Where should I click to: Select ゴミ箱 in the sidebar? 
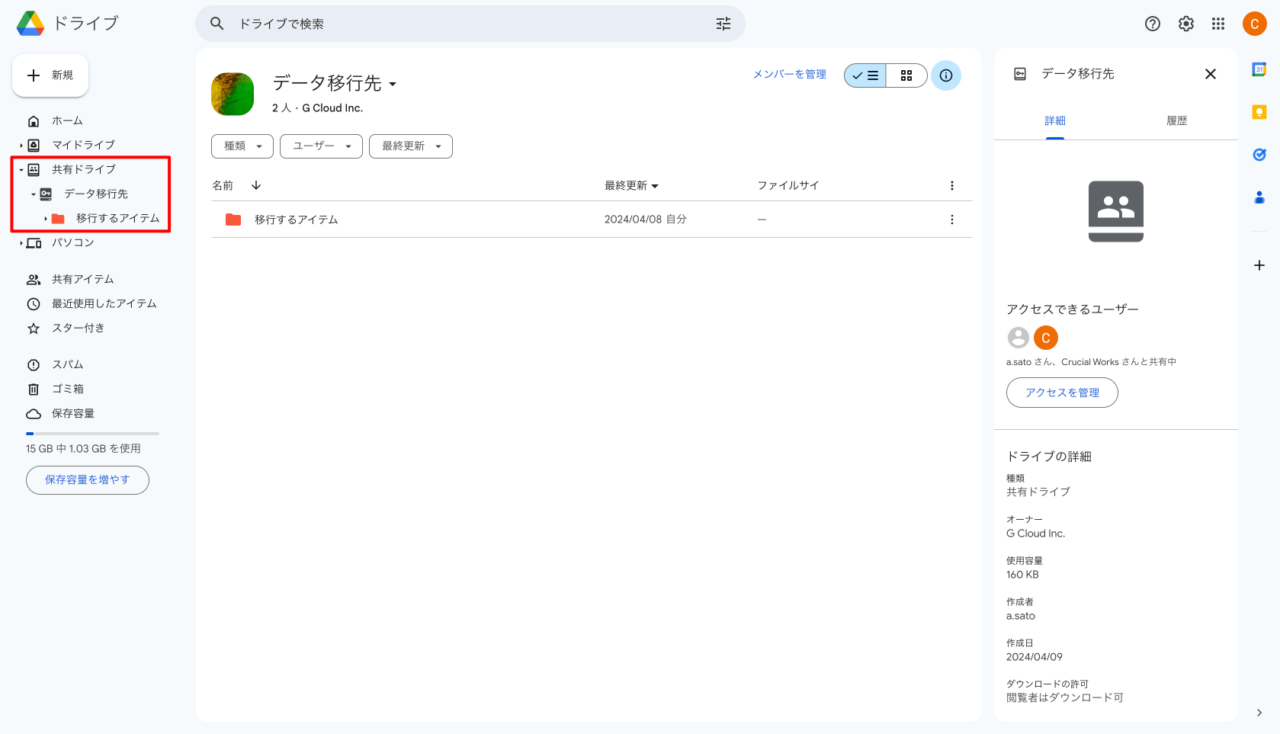tap(68, 389)
